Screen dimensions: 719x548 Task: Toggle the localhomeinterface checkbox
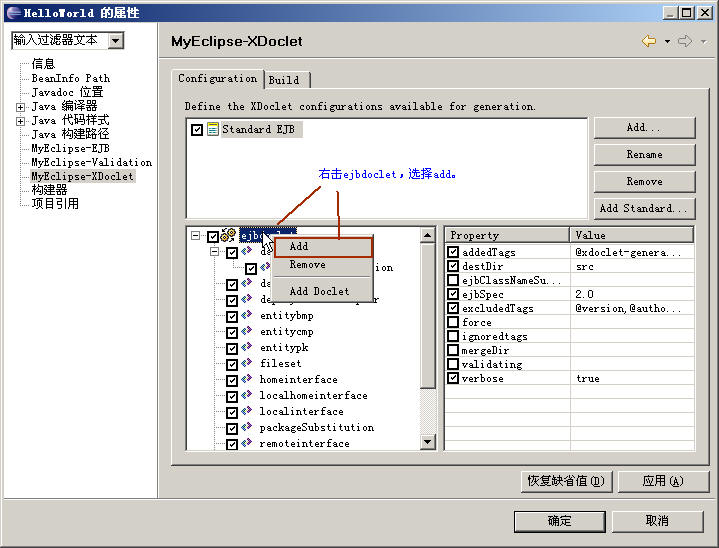(232, 397)
